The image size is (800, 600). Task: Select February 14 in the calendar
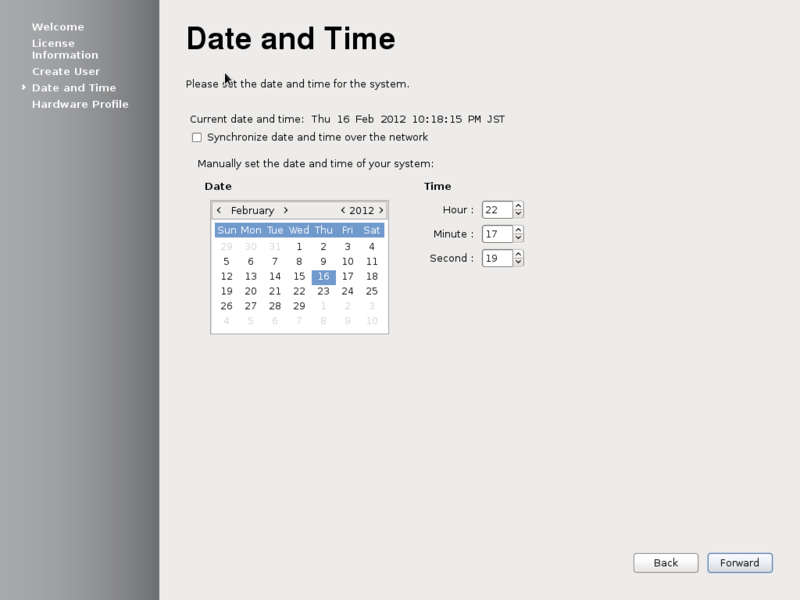[275, 277]
